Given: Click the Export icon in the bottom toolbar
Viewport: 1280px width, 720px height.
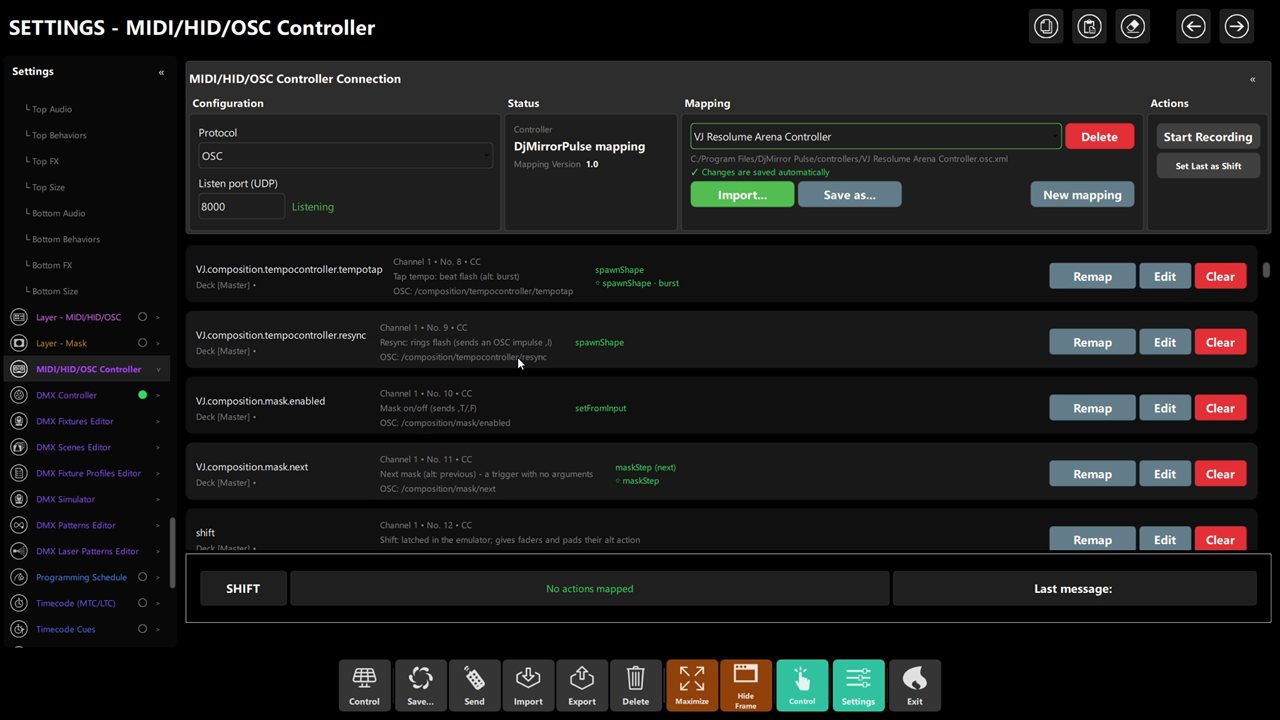Looking at the screenshot, I should pos(582,685).
